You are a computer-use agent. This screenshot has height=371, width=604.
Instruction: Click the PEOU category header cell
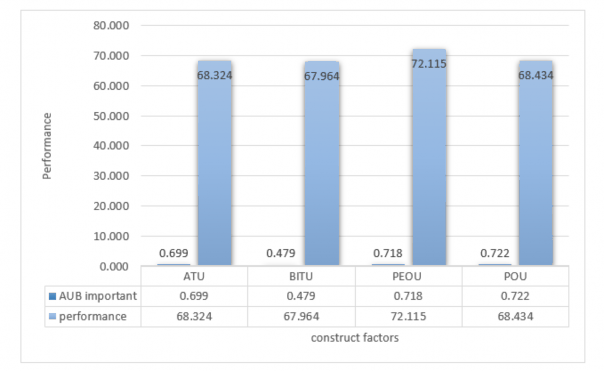(408, 276)
